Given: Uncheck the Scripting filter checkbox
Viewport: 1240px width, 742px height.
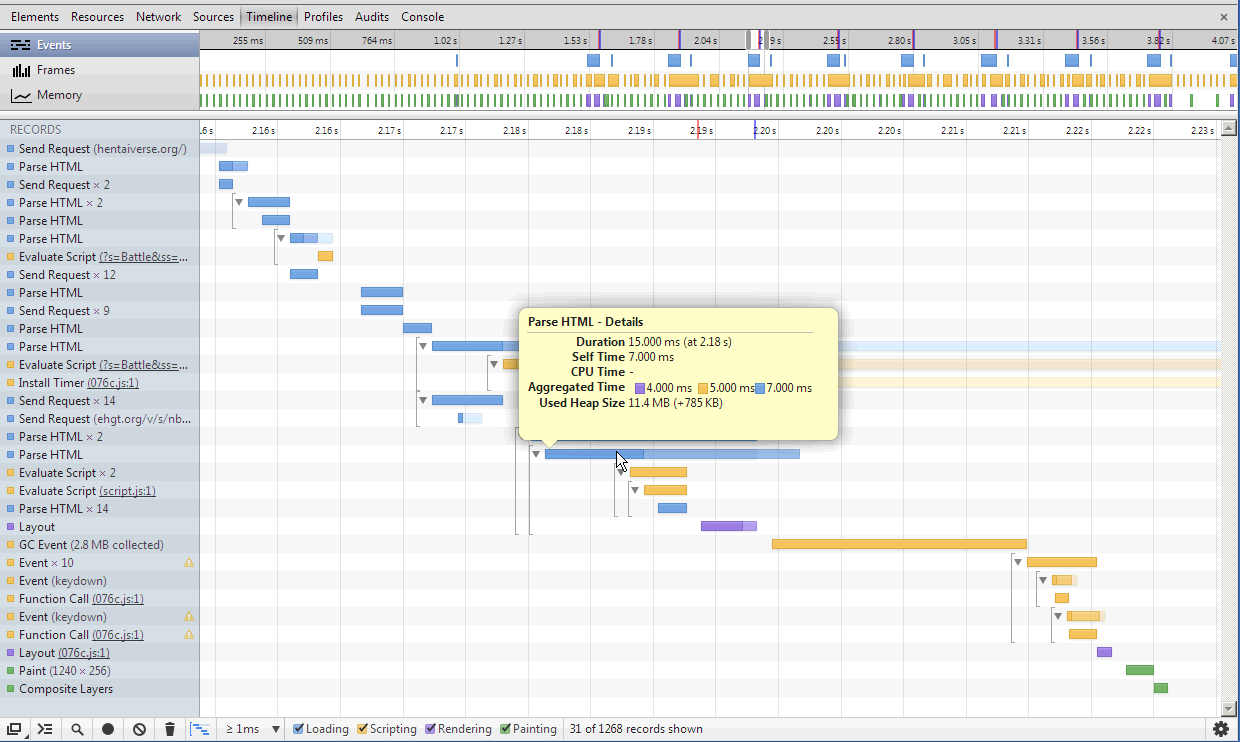Looking at the screenshot, I should pos(363,729).
